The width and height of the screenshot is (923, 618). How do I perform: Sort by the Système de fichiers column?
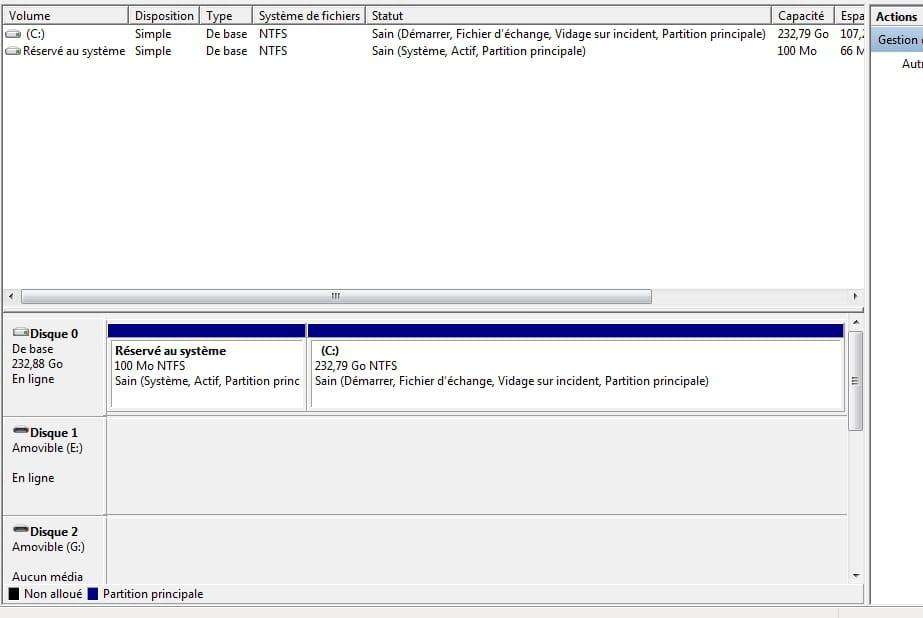tap(308, 16)
